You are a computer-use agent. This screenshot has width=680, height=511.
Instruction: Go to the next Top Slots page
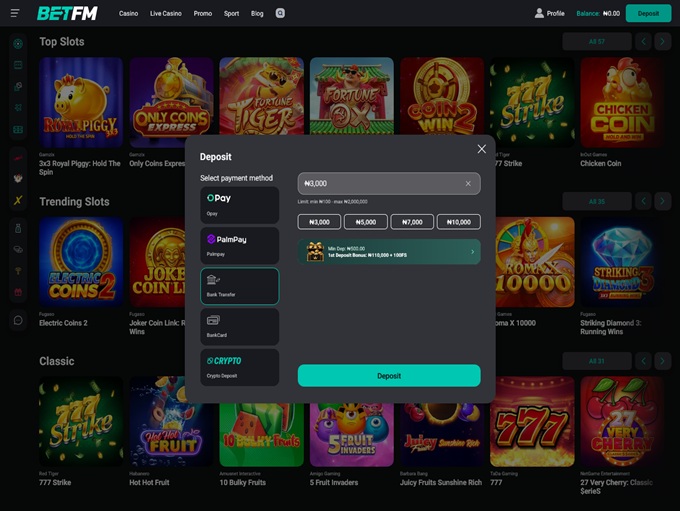(x=662, y=42)
